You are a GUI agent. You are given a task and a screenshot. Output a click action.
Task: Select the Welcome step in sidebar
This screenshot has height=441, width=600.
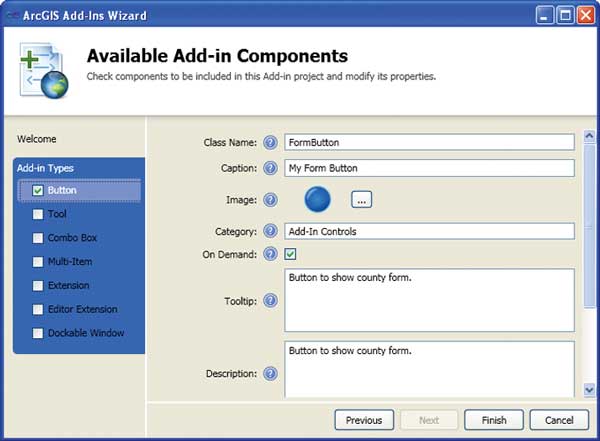pos(37,139)
